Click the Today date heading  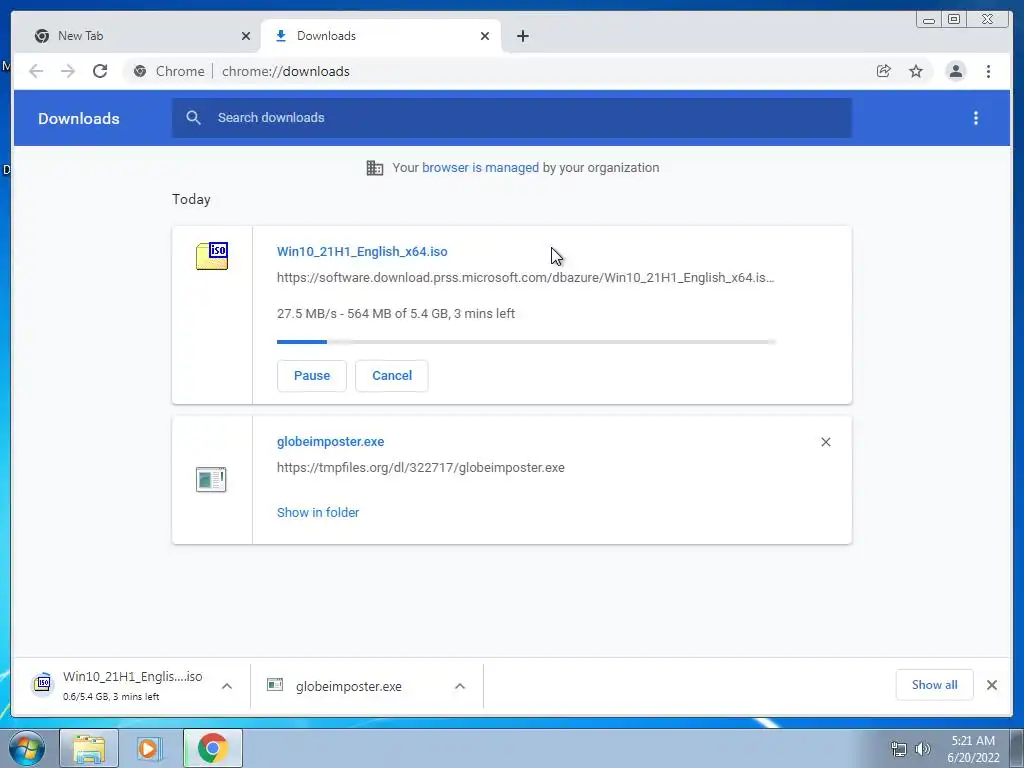click(x=191, y=199)
